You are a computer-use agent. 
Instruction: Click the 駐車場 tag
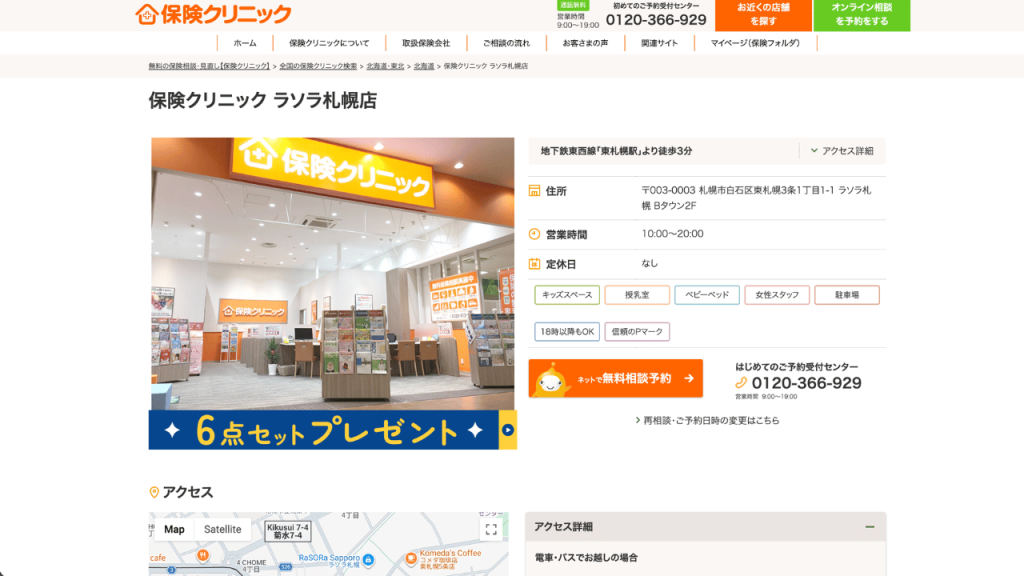847,295
